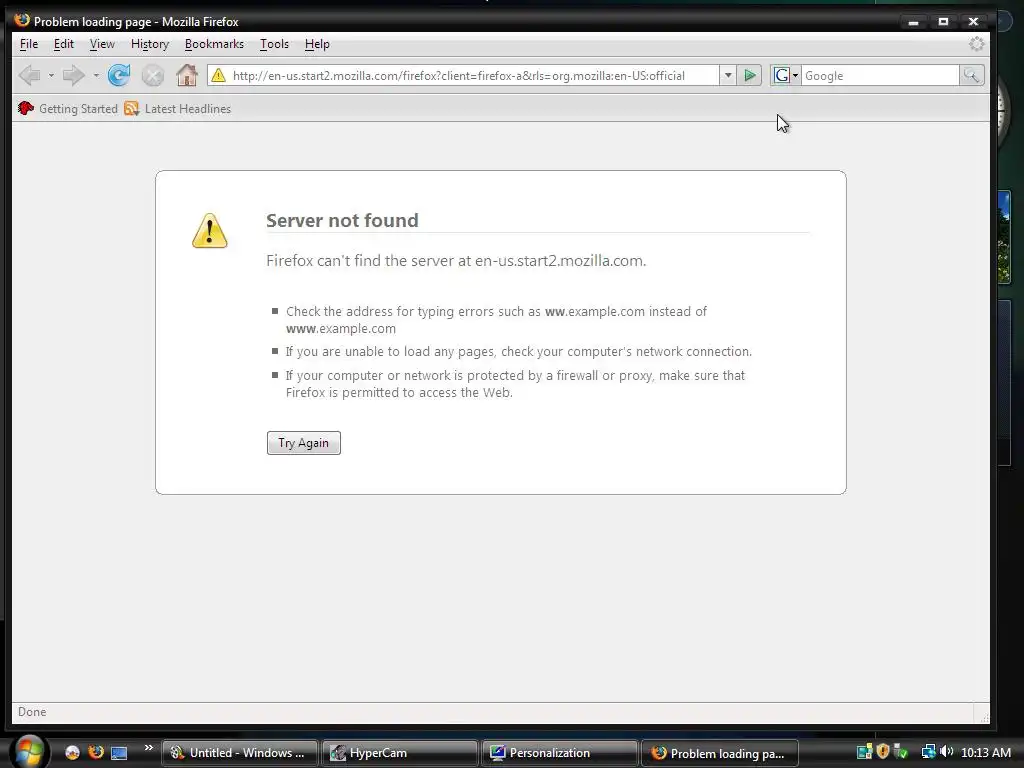This screenshot has width=1024, height=768.
Task: Open the Google search engine selector
Action: pyautogui.click(x=786, y=76)
